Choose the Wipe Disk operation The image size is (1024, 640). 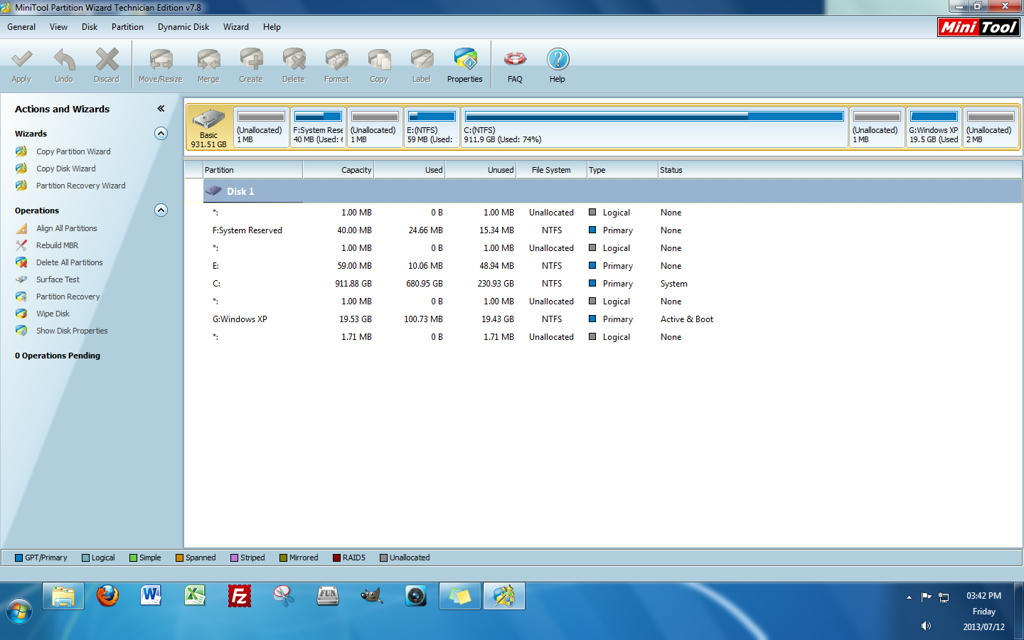[x=53, y=313]
